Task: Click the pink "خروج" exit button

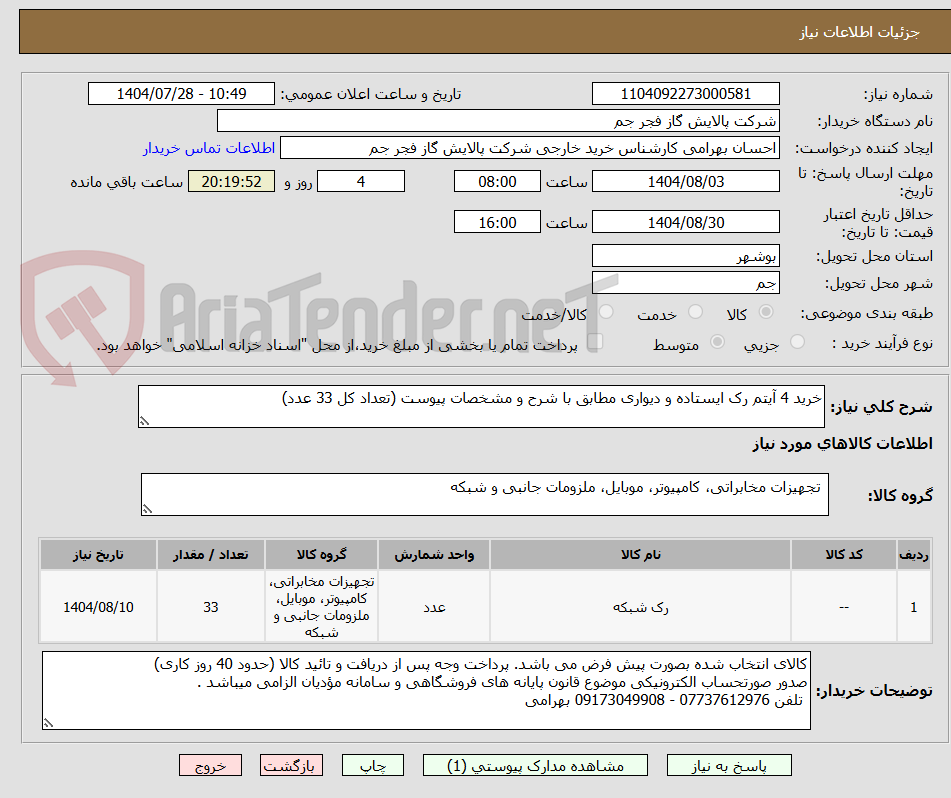Action: pos(210,764)
